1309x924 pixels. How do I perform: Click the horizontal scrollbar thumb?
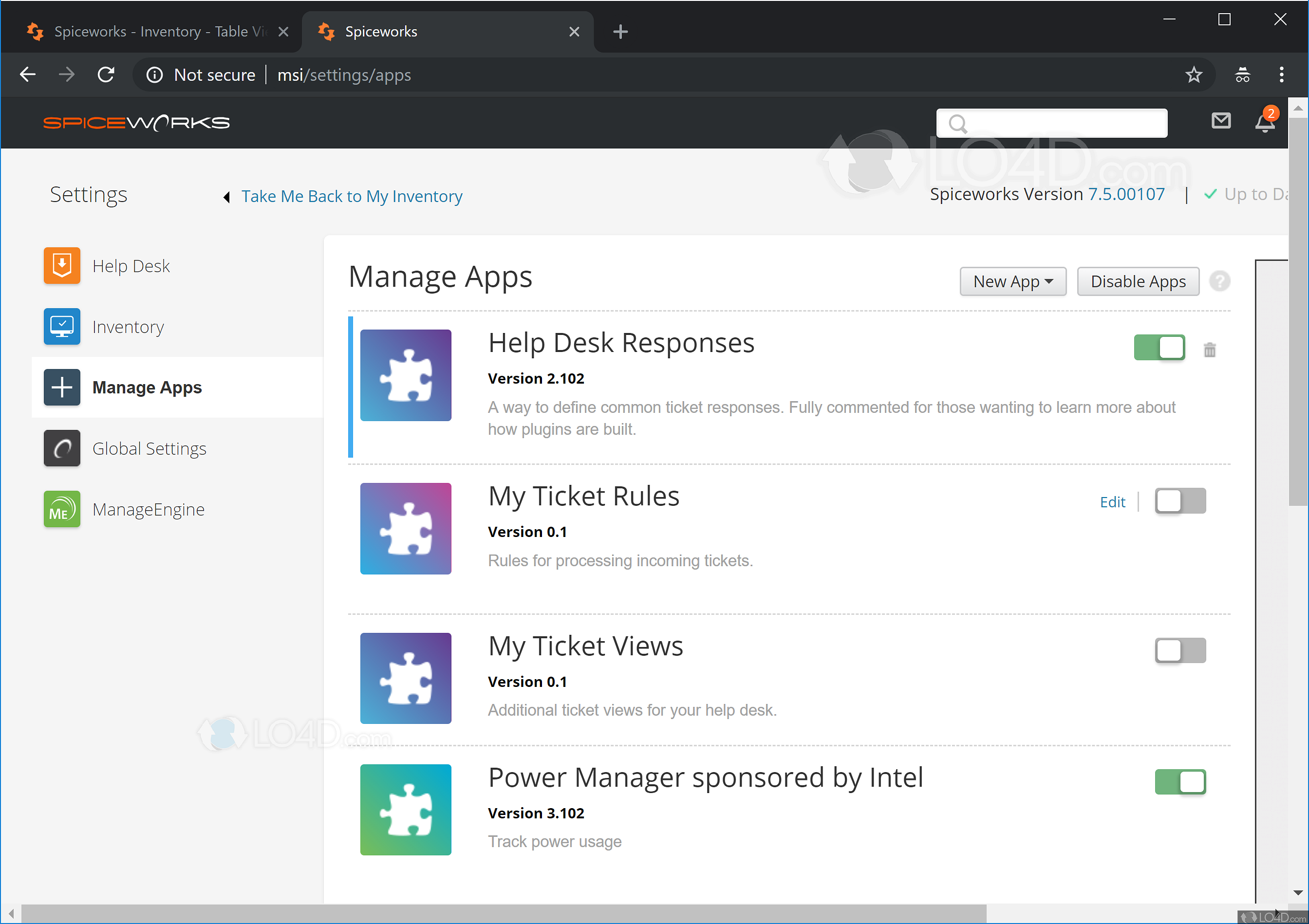[x=504, y=913]
